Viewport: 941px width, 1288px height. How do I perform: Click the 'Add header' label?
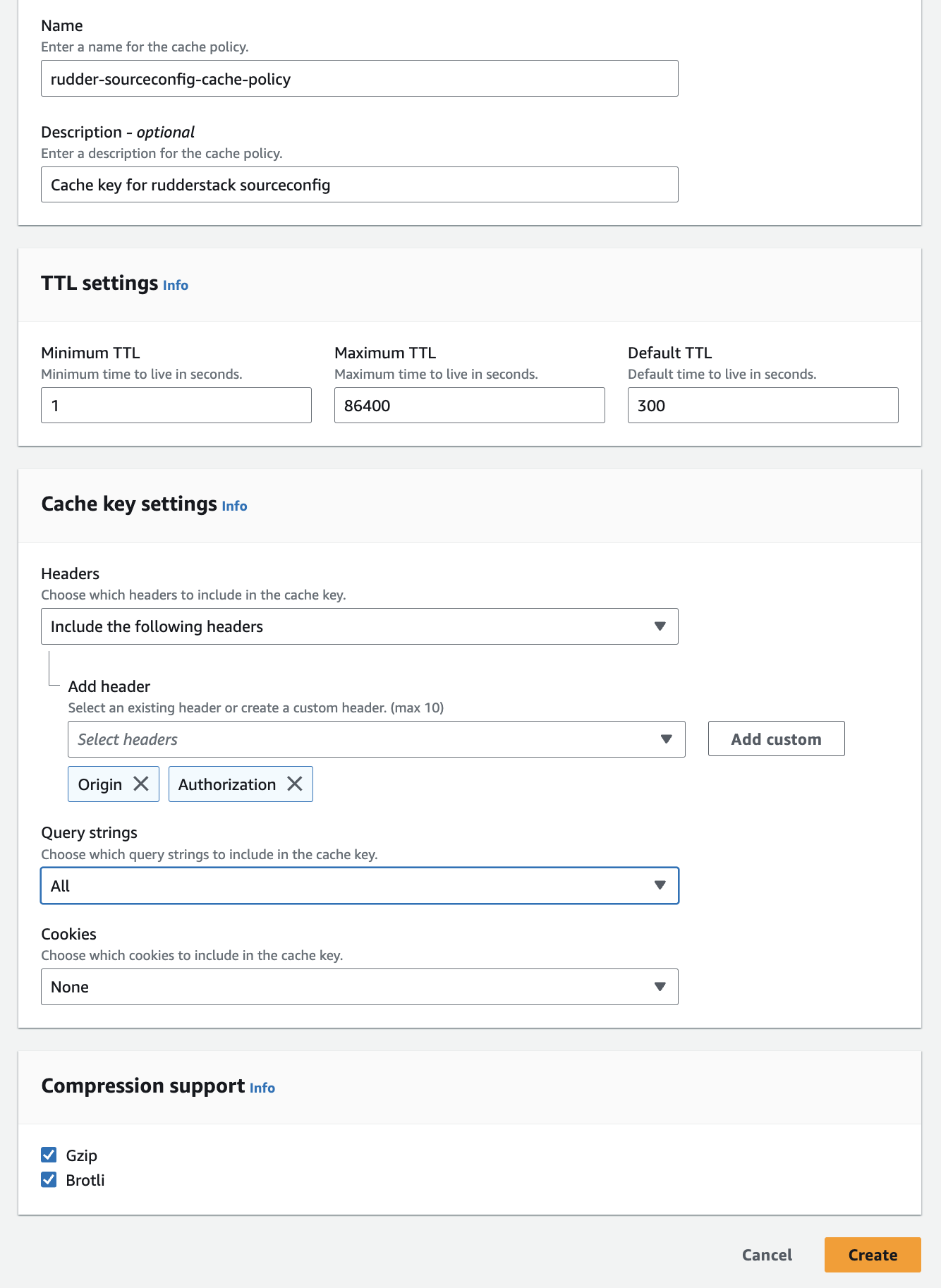(109, 686)
